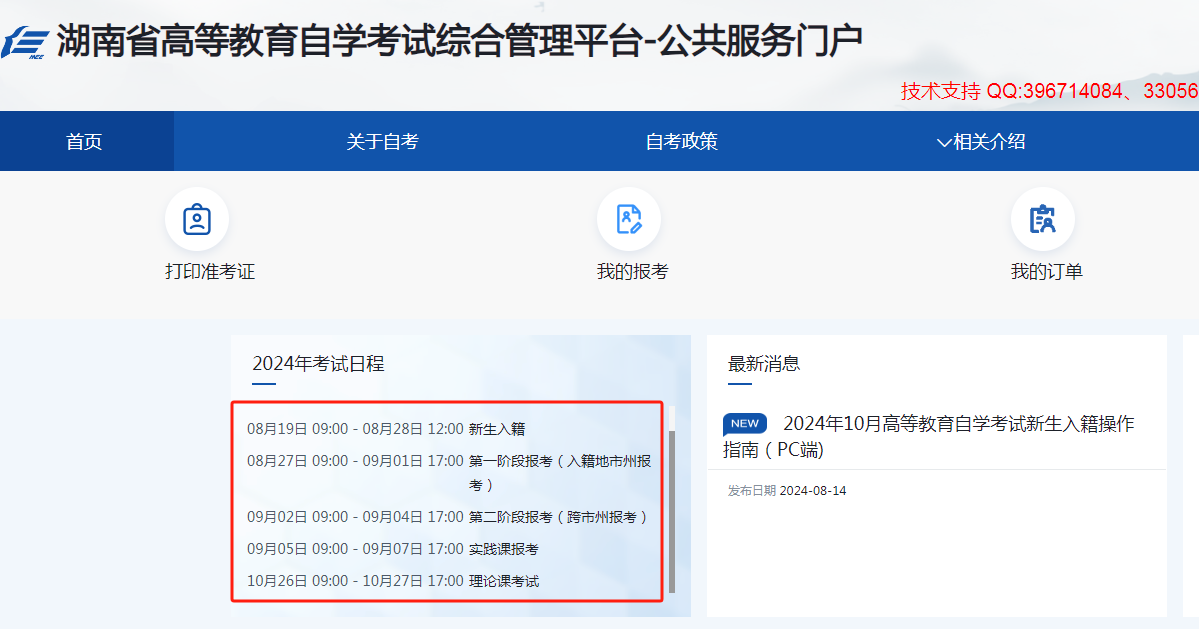
Task: Click the blue NEW badge on the news item
Action: tap(744, 423)
